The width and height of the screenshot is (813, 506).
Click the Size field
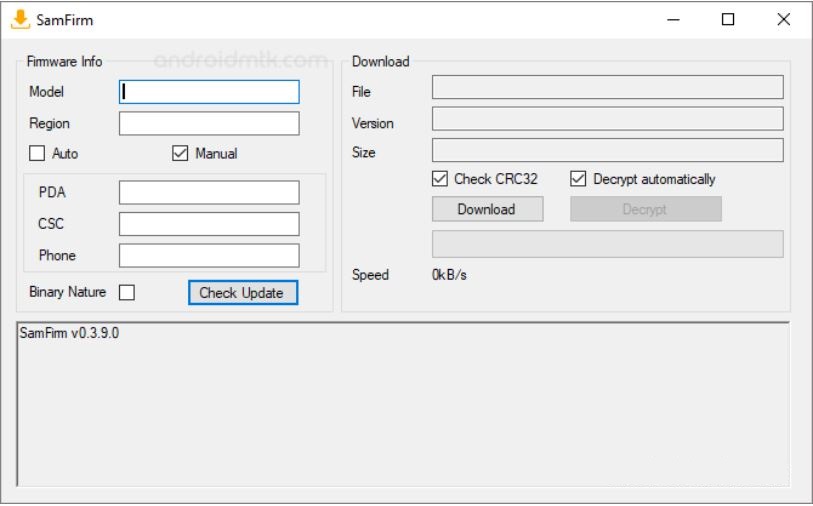(x=608, y=150)
